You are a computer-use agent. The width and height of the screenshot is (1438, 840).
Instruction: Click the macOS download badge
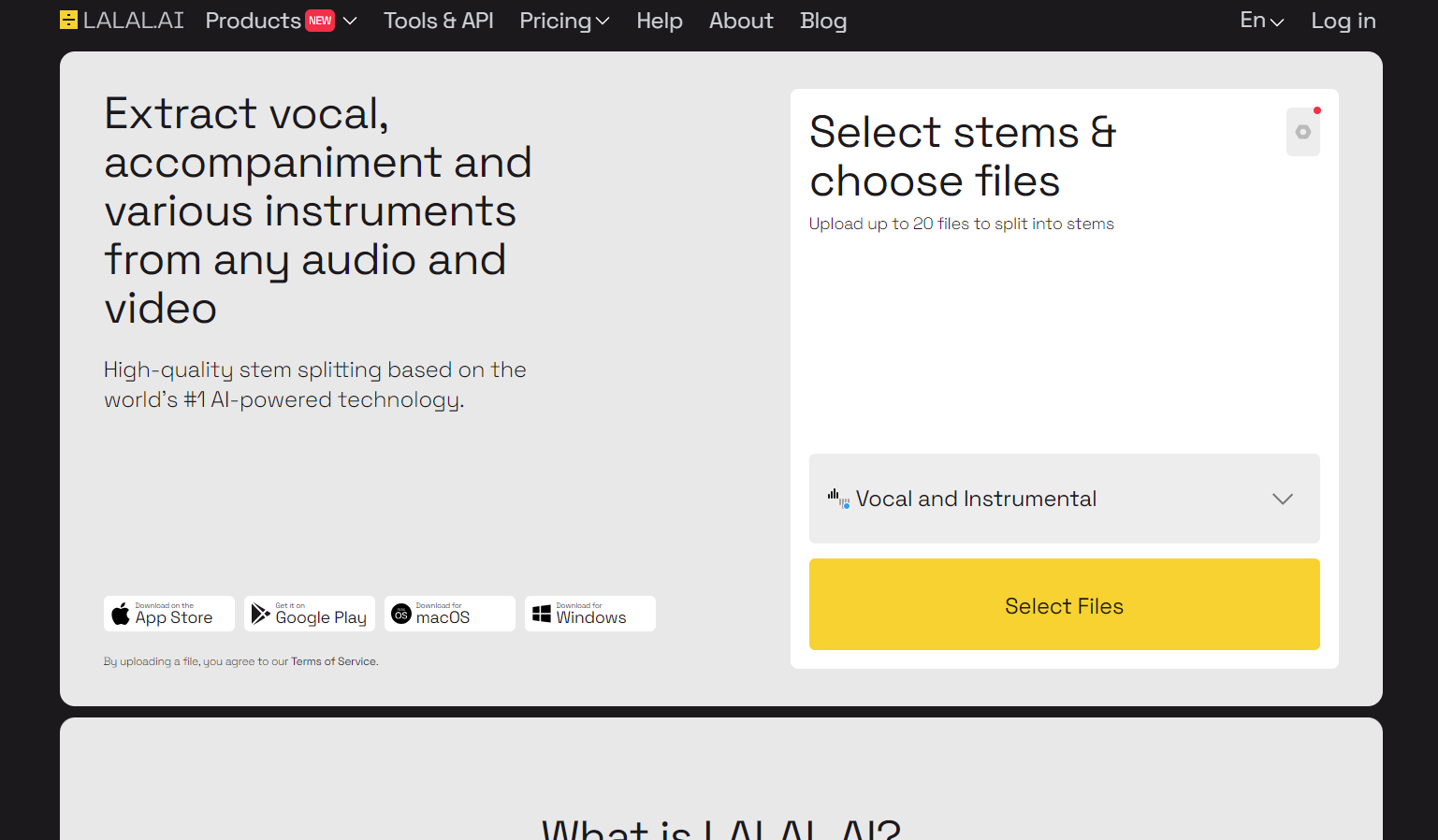point(449,614)
